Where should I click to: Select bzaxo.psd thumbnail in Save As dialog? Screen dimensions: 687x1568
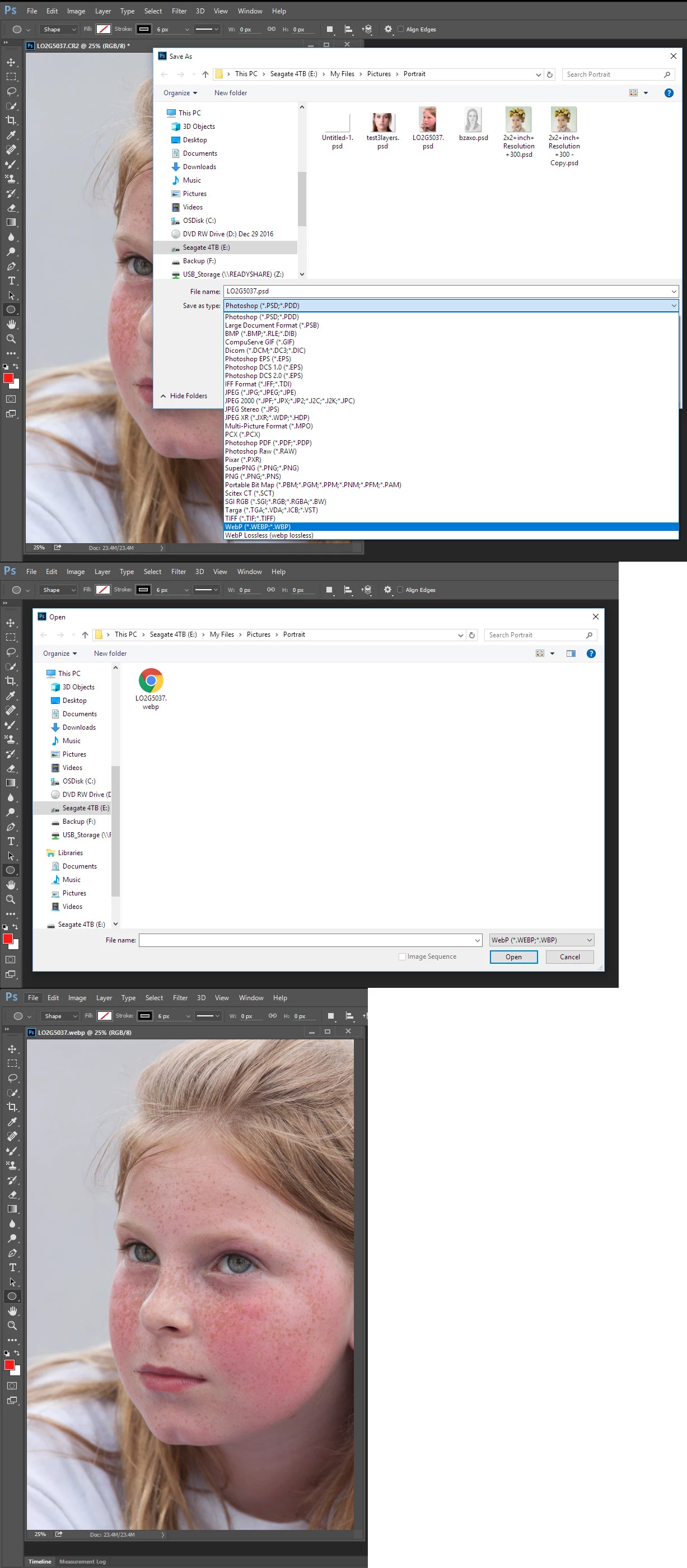point(474,124)
